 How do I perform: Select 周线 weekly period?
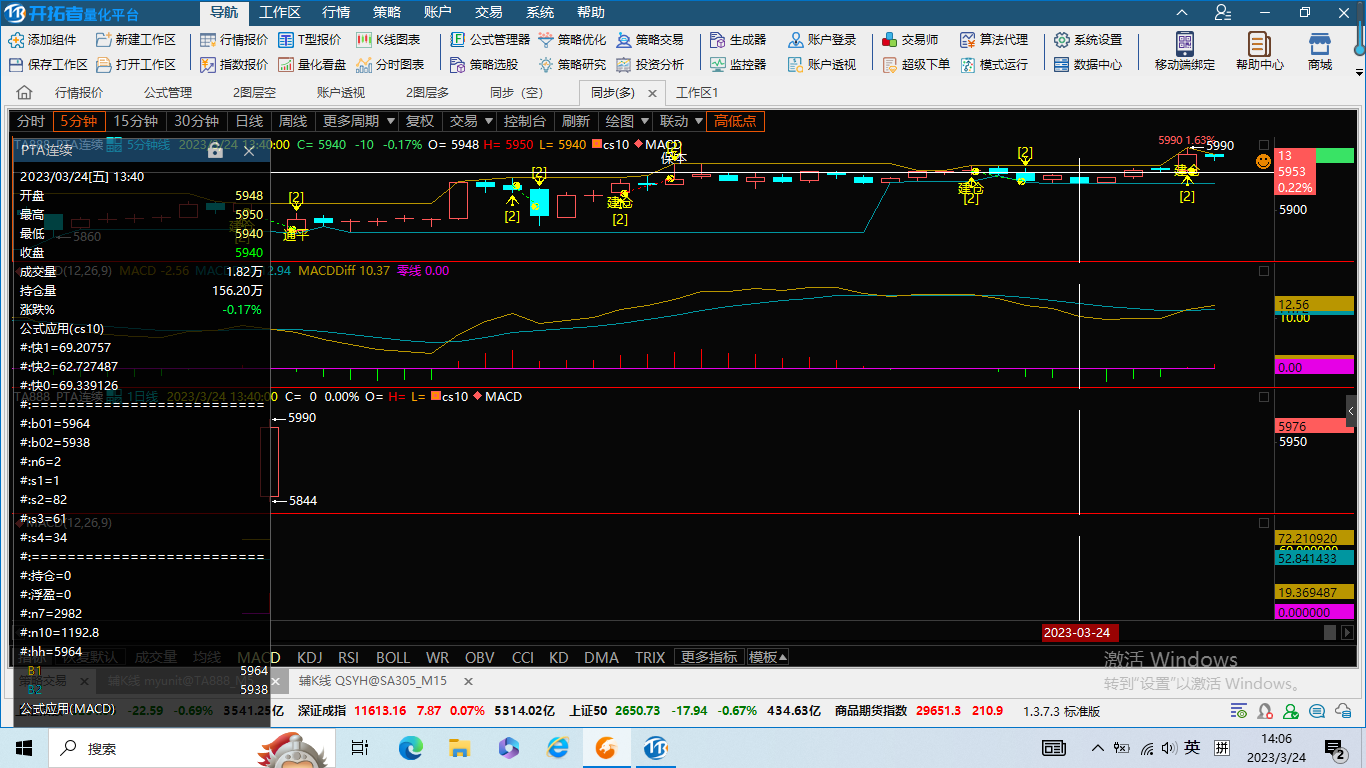pos(293,121)
